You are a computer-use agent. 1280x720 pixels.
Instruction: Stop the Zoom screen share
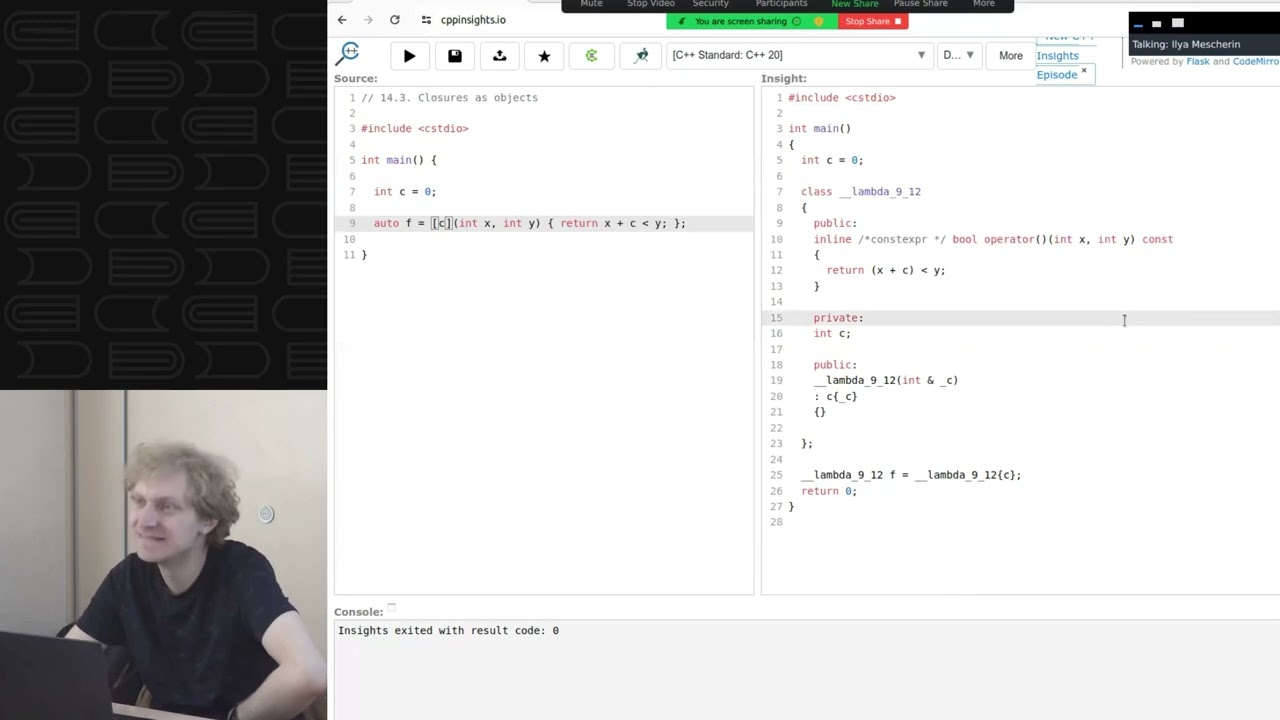(x=873, y=21)
